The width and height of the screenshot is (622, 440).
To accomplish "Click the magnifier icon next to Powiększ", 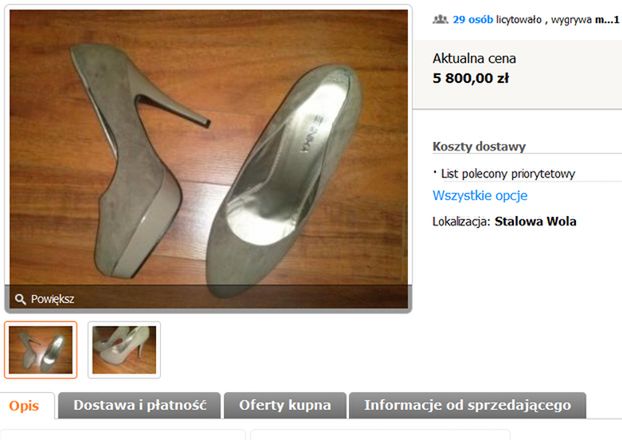I will pos(20,299).
